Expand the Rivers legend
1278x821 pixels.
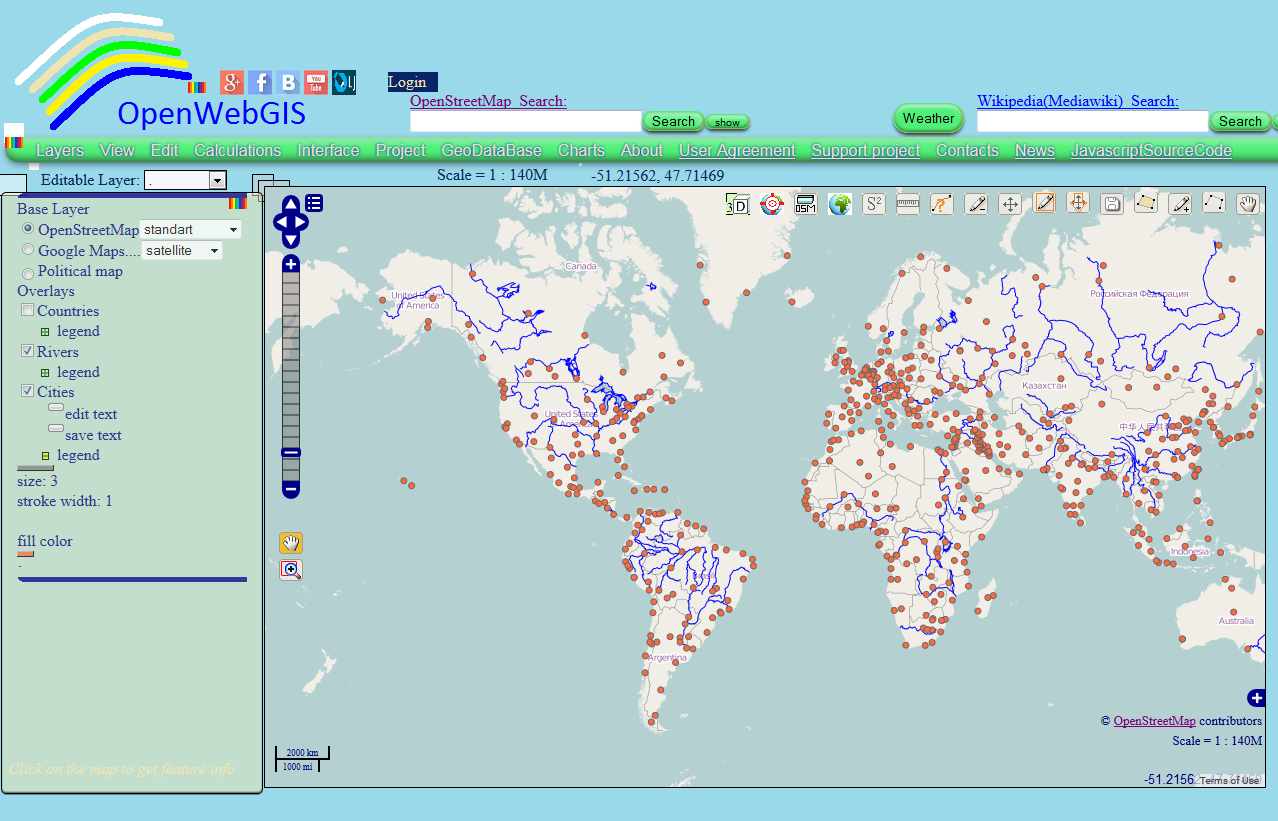coord(45,373)
